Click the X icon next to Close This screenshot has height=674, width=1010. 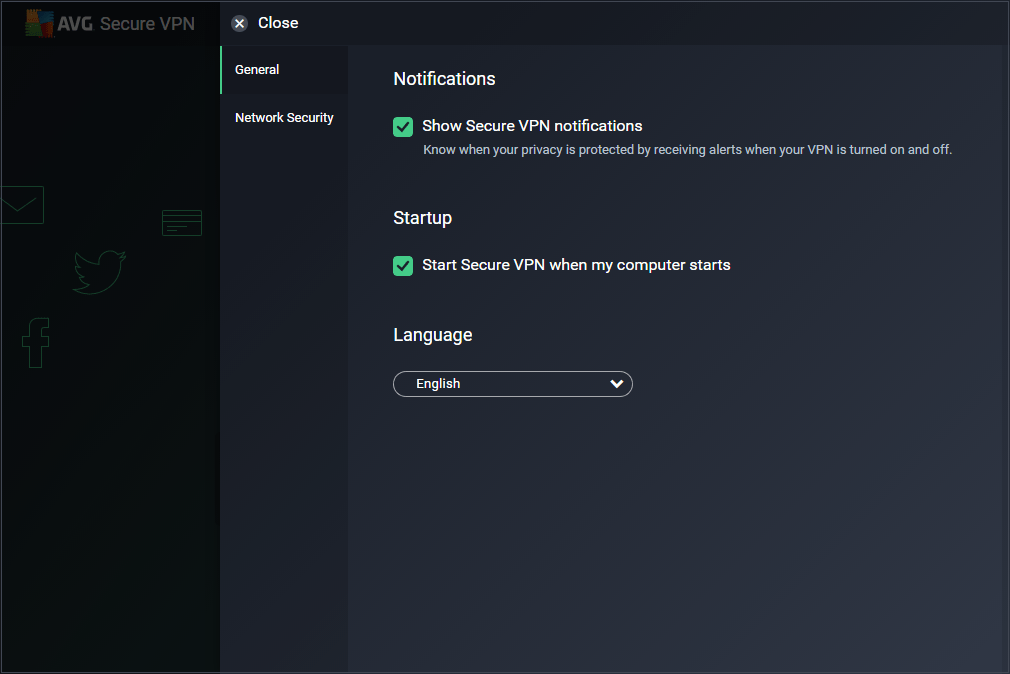coord(238,22)
